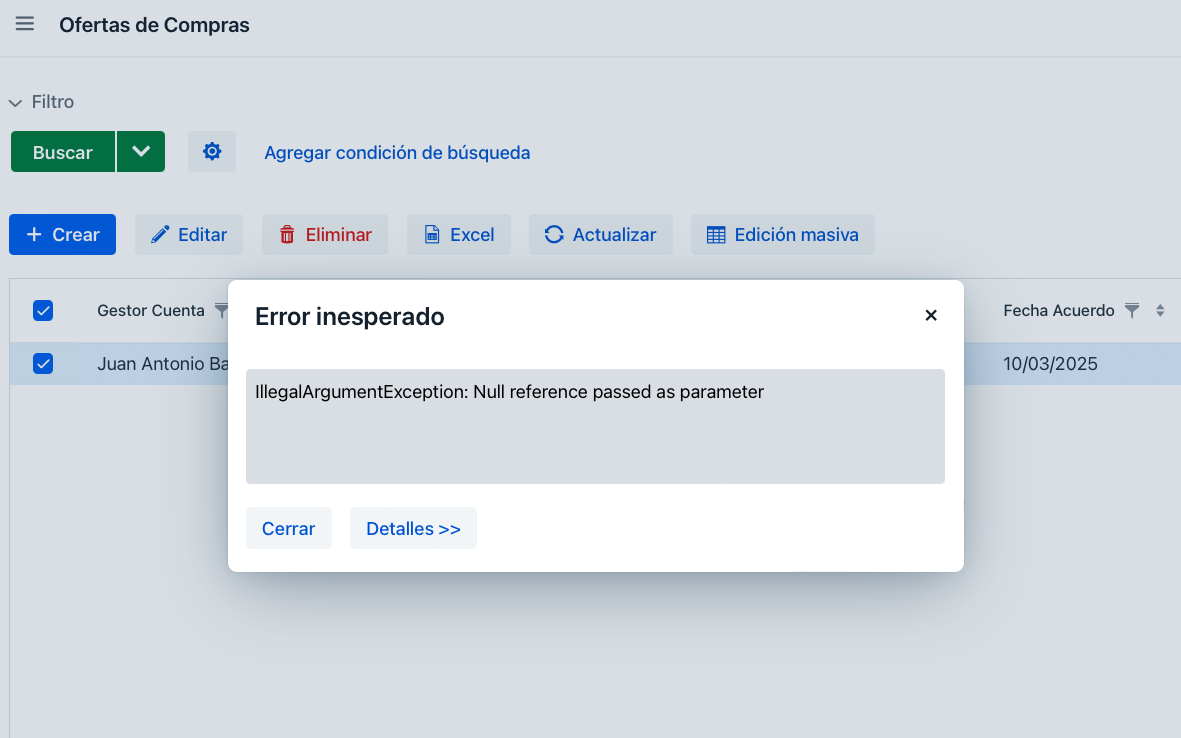Show error details with Detalles >>
Screen dimensions: 1181x738
tap(414, 528)
